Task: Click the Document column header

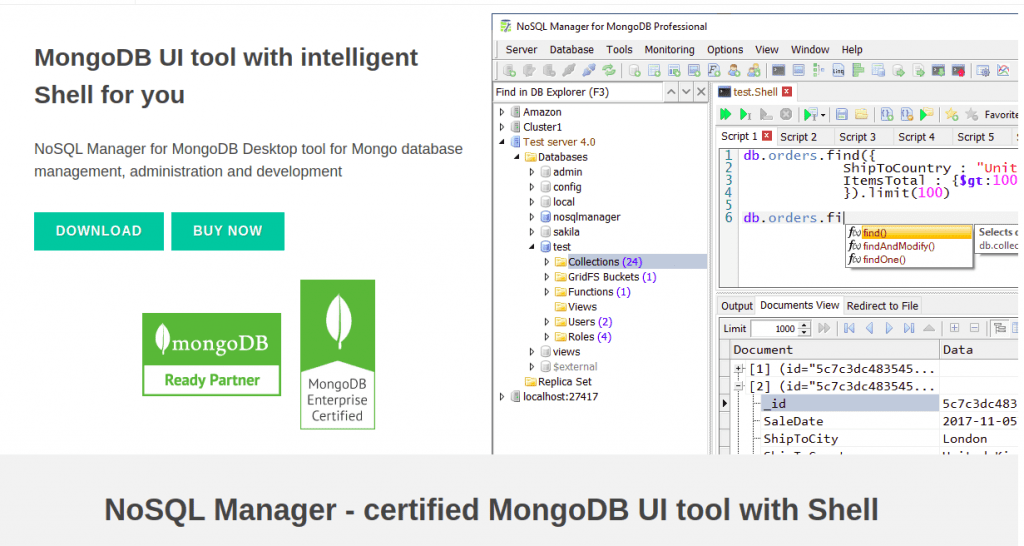Action: [834, 350]
